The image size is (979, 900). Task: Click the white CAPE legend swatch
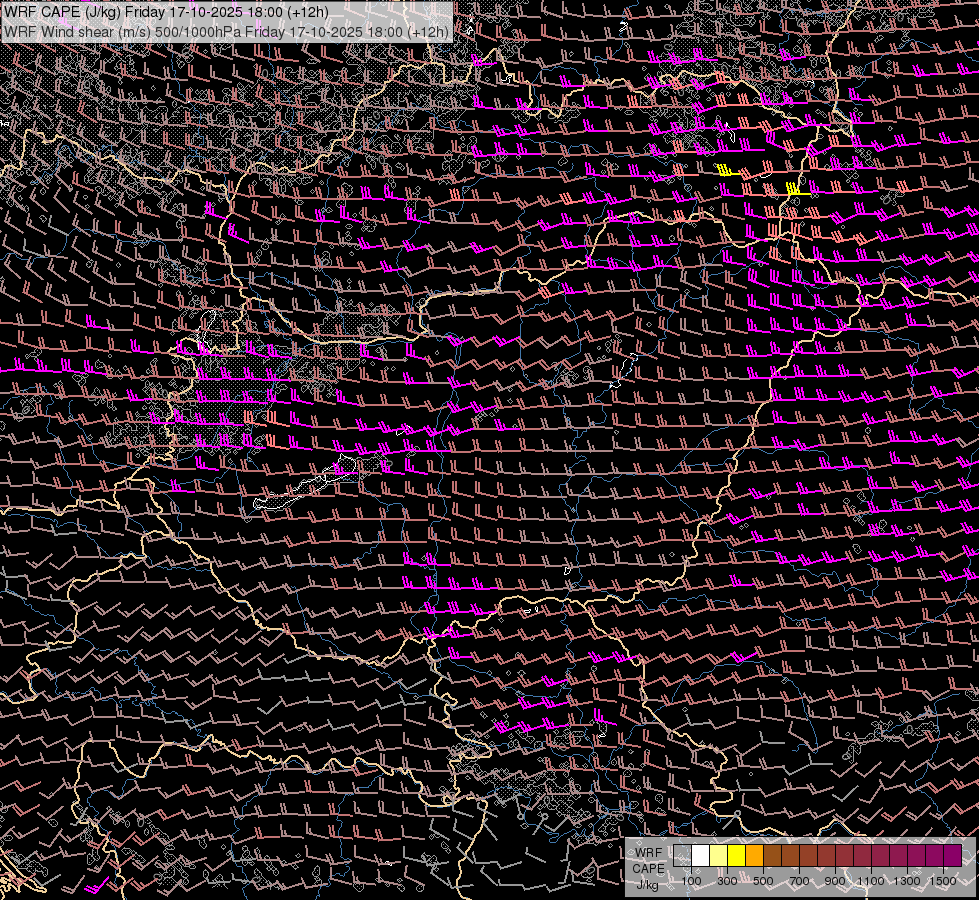700,855
